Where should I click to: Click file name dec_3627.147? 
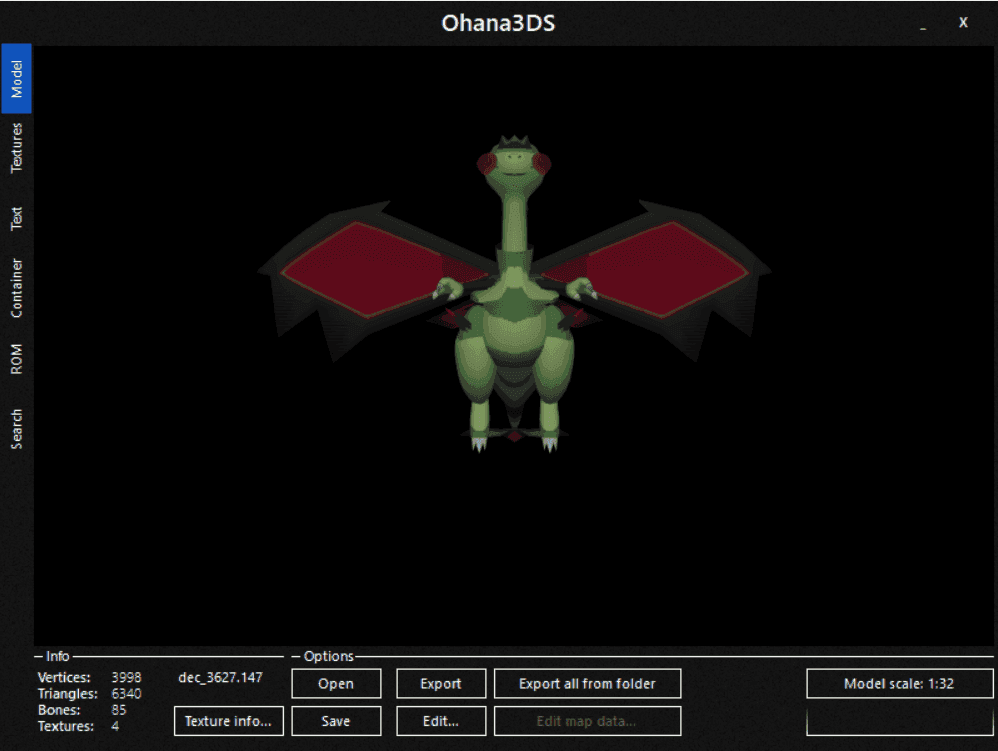[x=220, y=677]
